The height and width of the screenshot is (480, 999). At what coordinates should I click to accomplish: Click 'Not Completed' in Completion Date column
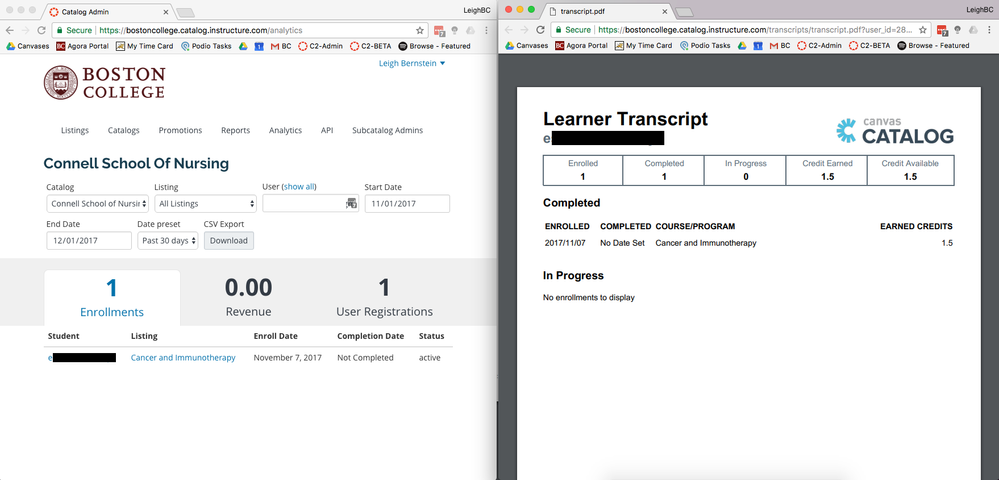click(x=365, y=358)
